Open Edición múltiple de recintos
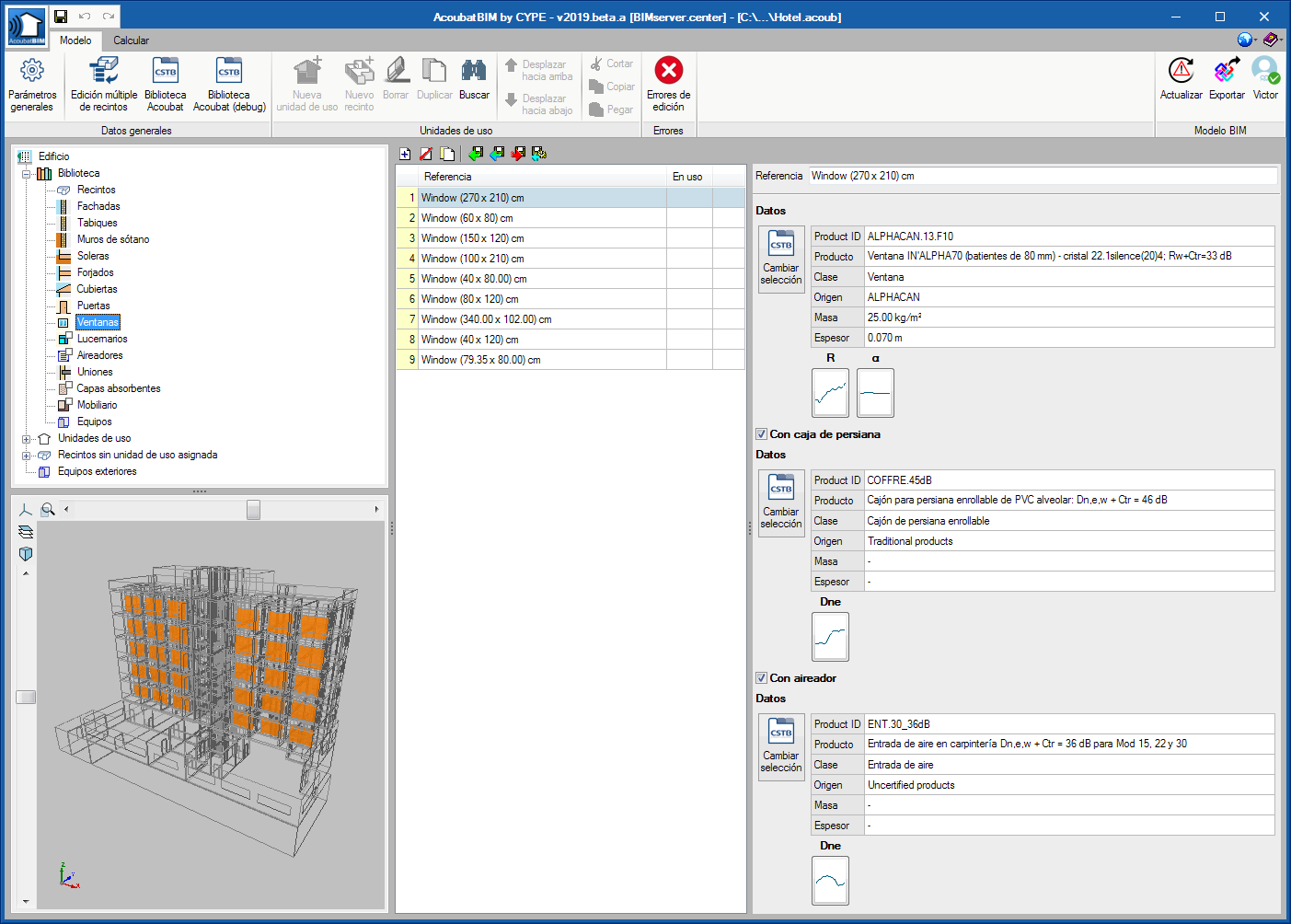 (x=104, y=85)
